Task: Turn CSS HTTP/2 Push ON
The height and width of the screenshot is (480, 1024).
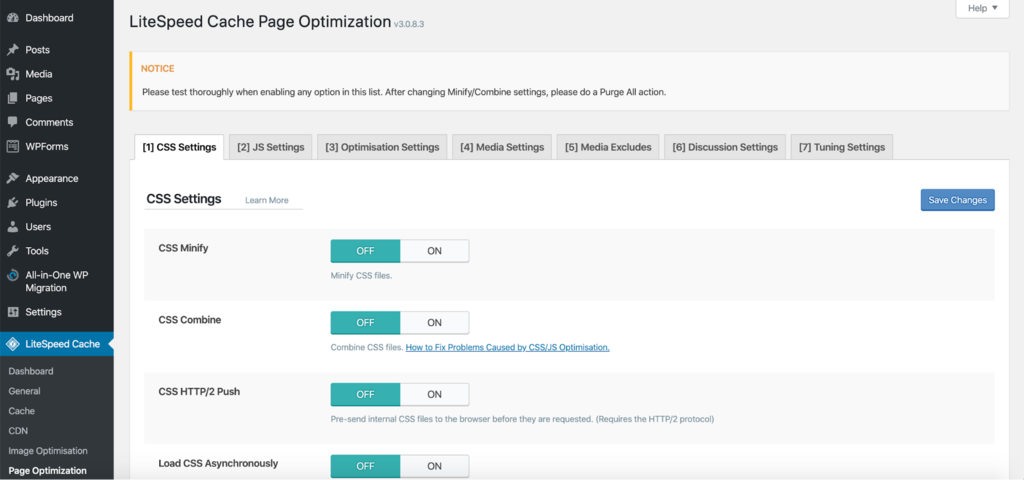Action: 434,394
